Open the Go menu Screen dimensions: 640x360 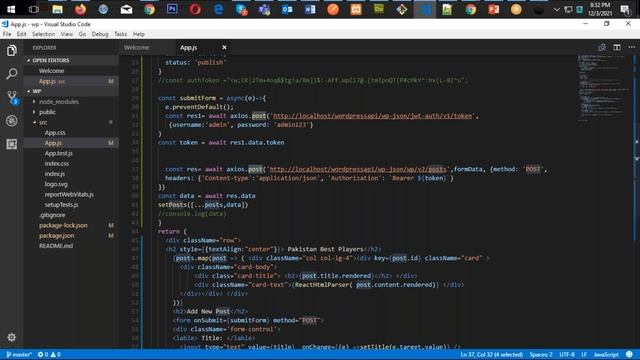coord(82,34)
